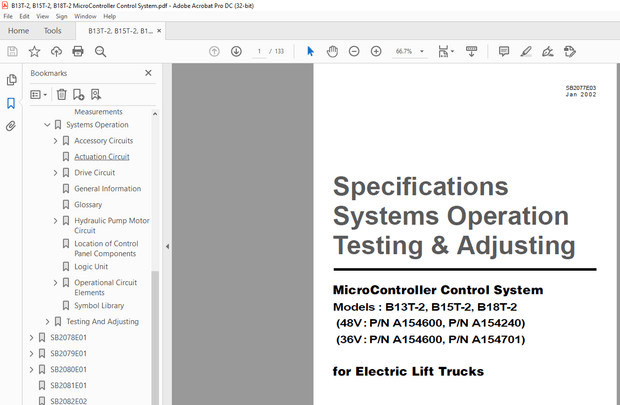Open the Glossary bookmark
This screenshot has height=405, width=620.
(x=88, y=205)
